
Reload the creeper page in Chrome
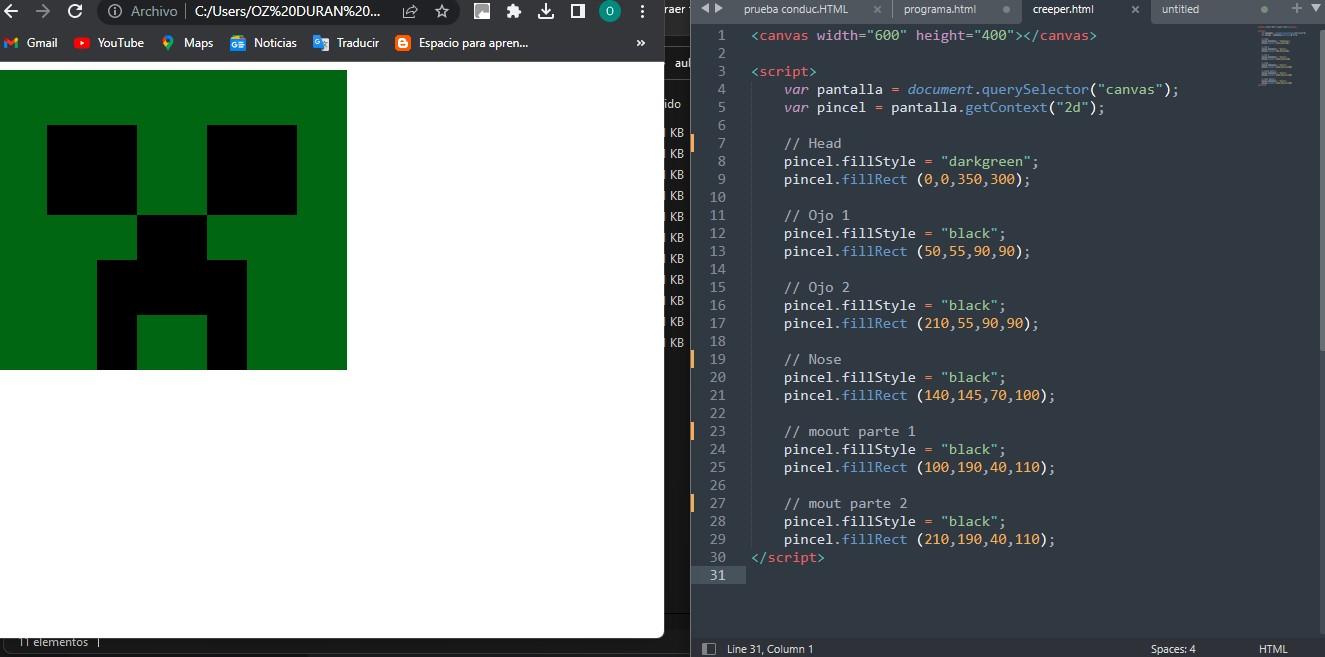pos(75,11)
